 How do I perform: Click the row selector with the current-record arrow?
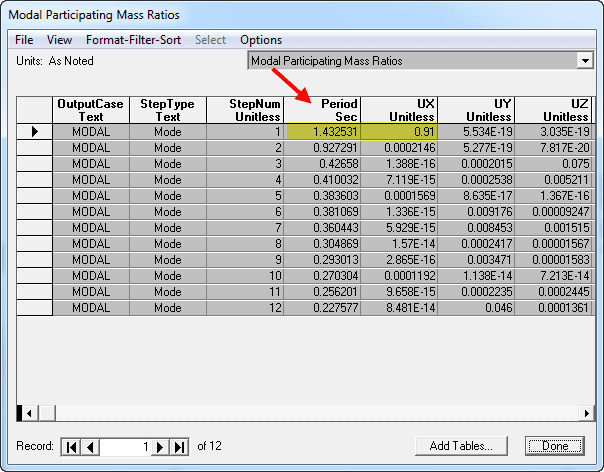click(34, 132)
